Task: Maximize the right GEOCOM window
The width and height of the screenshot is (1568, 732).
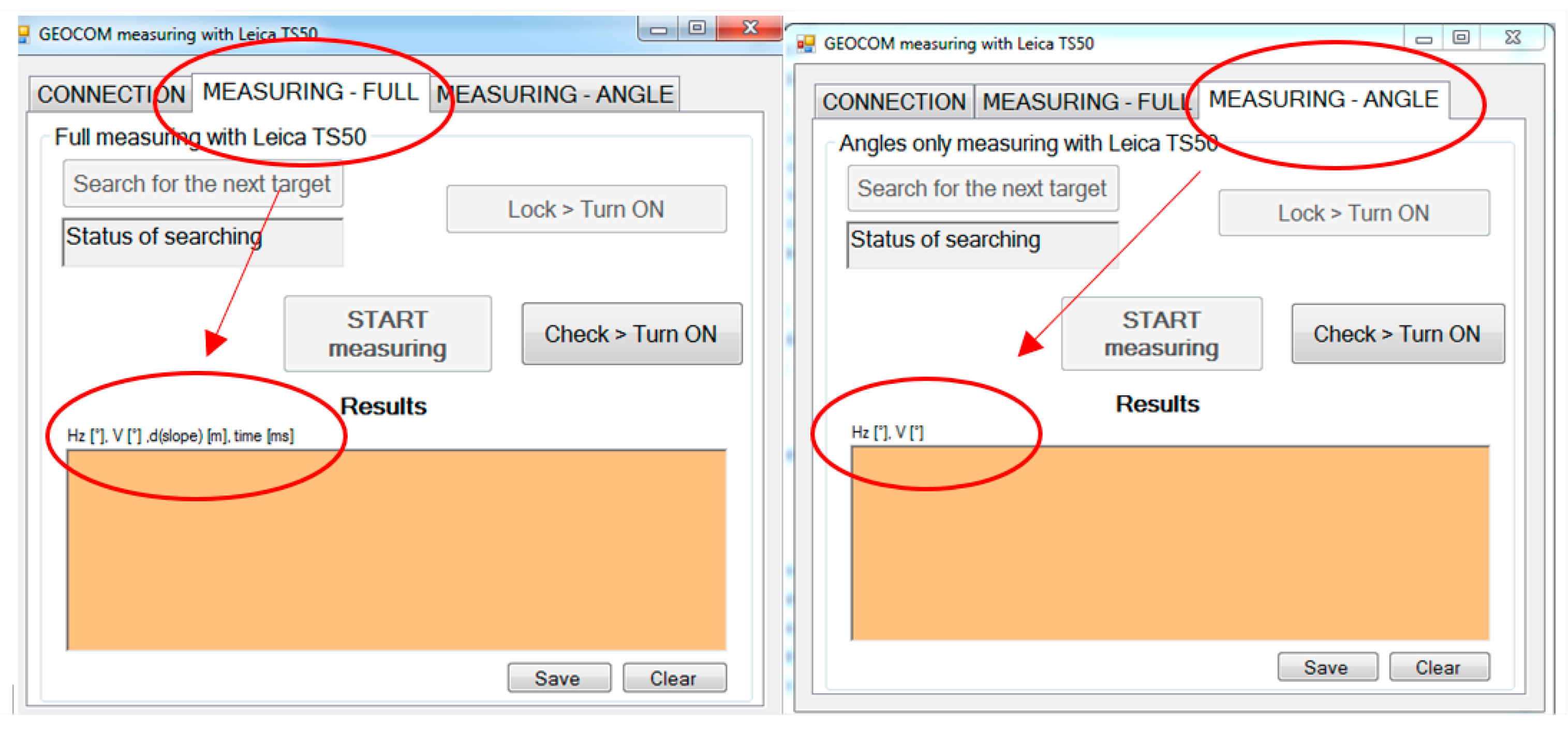Action: point(1461,38)
